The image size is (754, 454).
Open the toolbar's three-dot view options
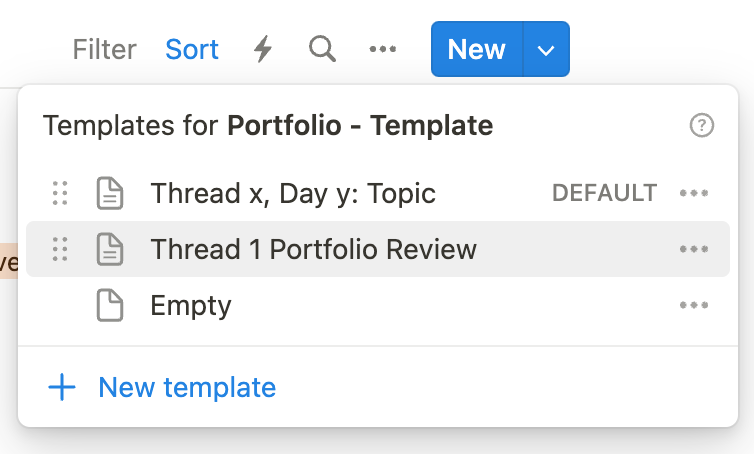point(383,49)
